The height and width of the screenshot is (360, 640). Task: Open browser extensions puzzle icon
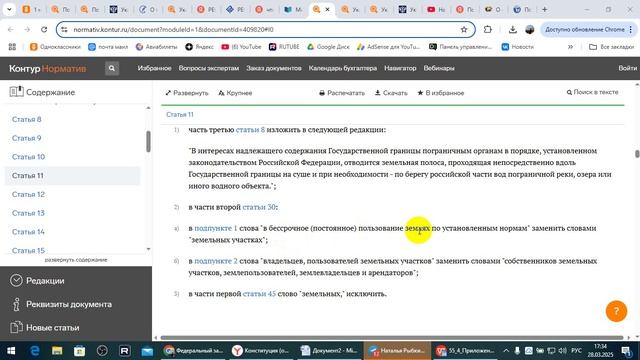(487, 29)
